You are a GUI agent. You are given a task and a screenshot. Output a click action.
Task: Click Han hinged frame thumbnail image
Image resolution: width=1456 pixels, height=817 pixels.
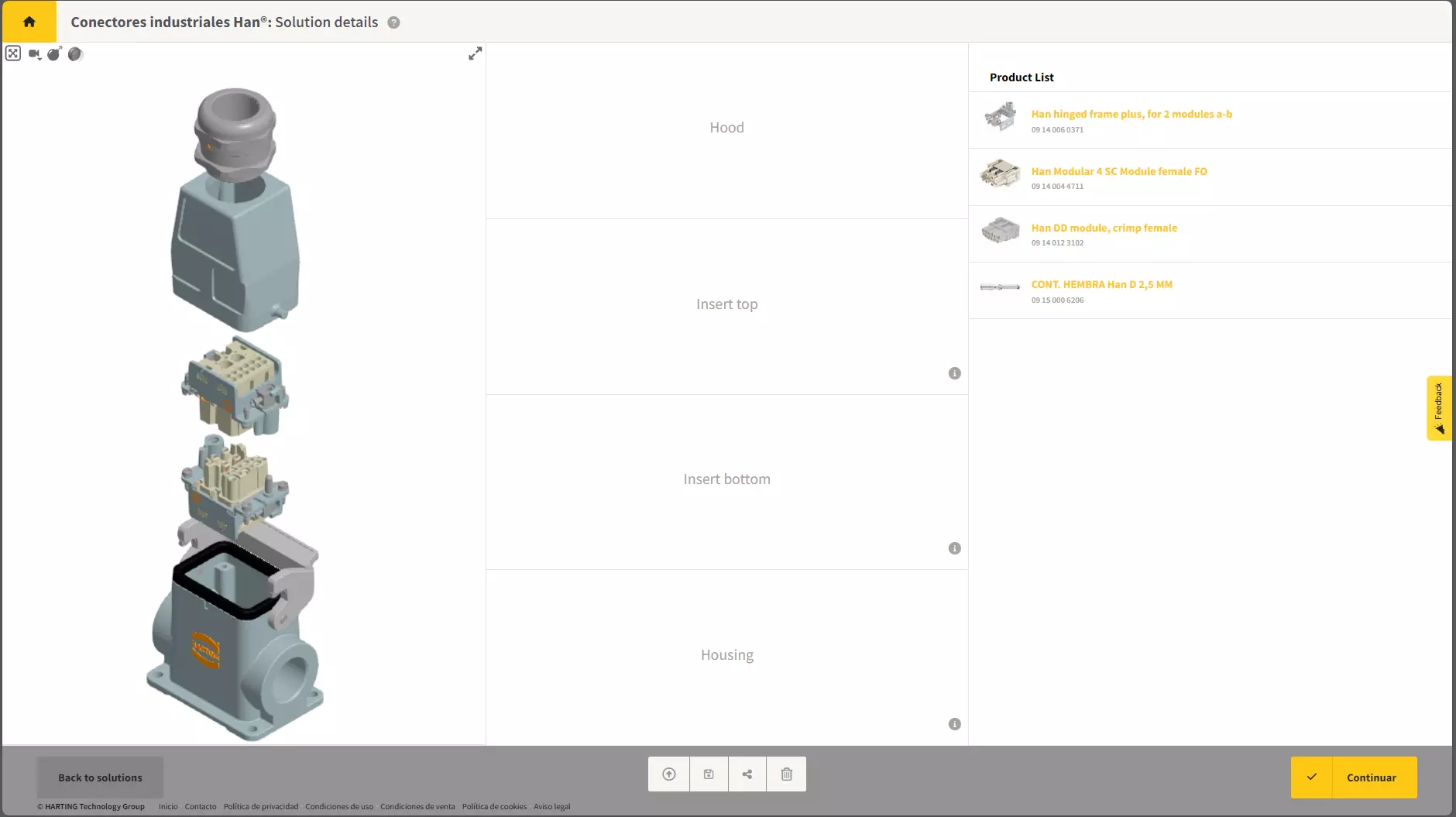click(1000, 117)
